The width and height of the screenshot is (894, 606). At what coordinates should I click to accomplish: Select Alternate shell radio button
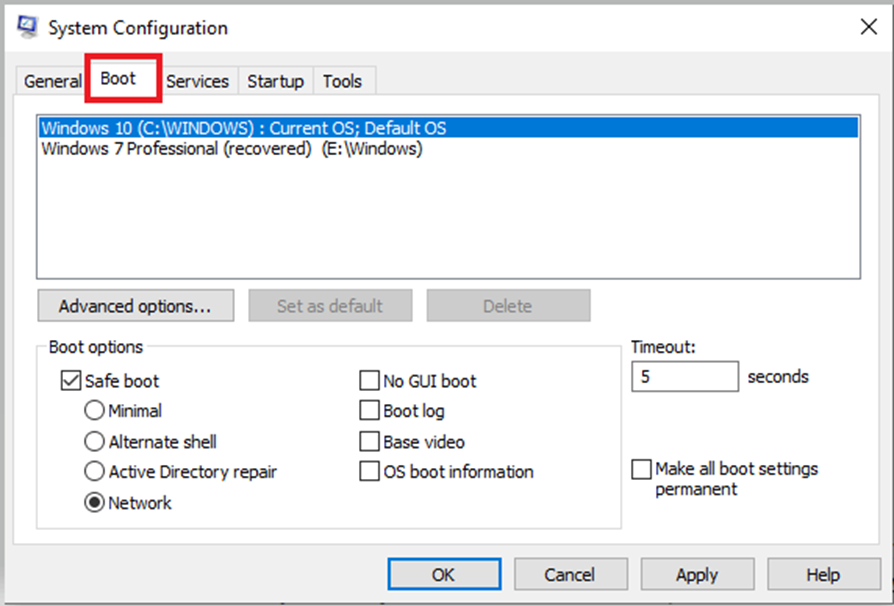coord(95,442)
